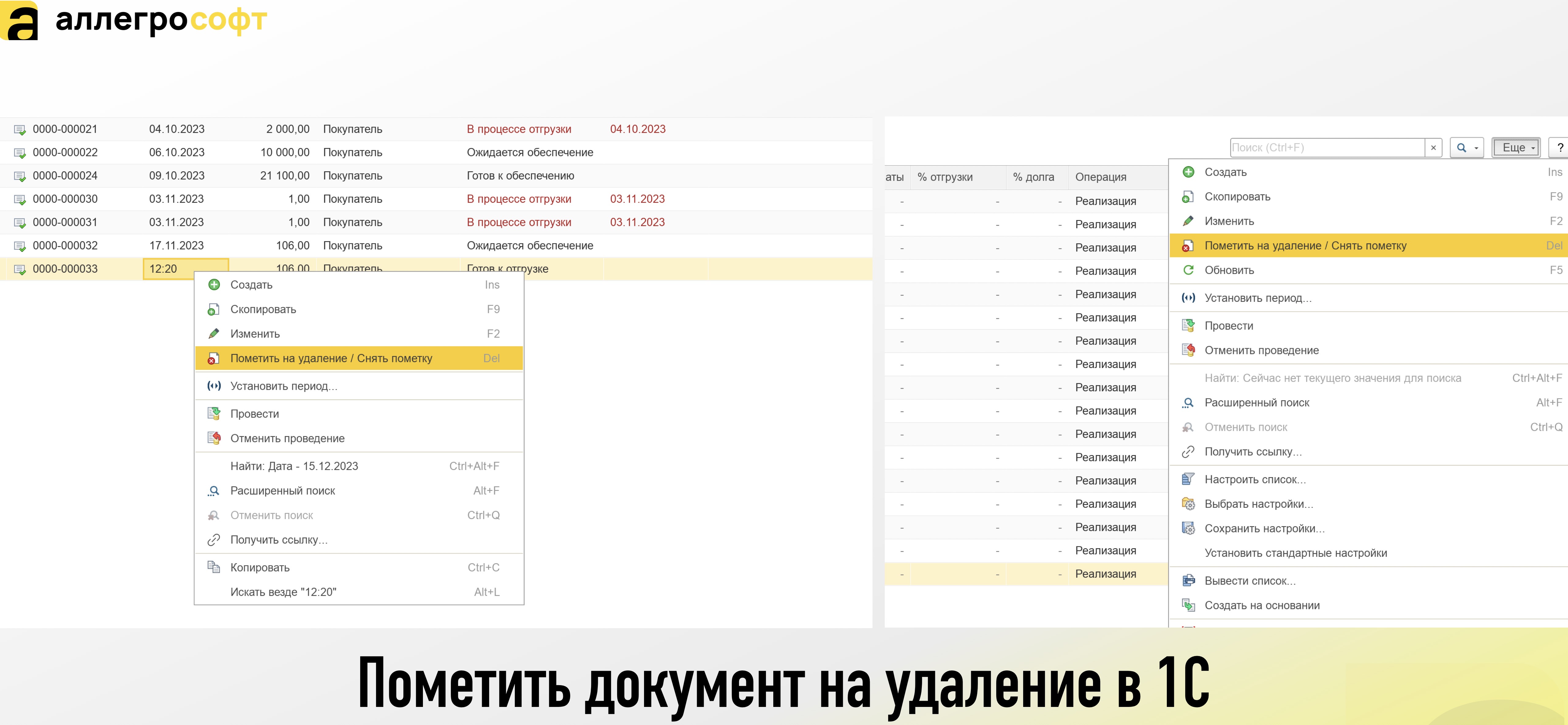Viewport: 1568px width, 725px height.
Task: Click the Копировать icon in left context menu
Action: coord(214,567)
